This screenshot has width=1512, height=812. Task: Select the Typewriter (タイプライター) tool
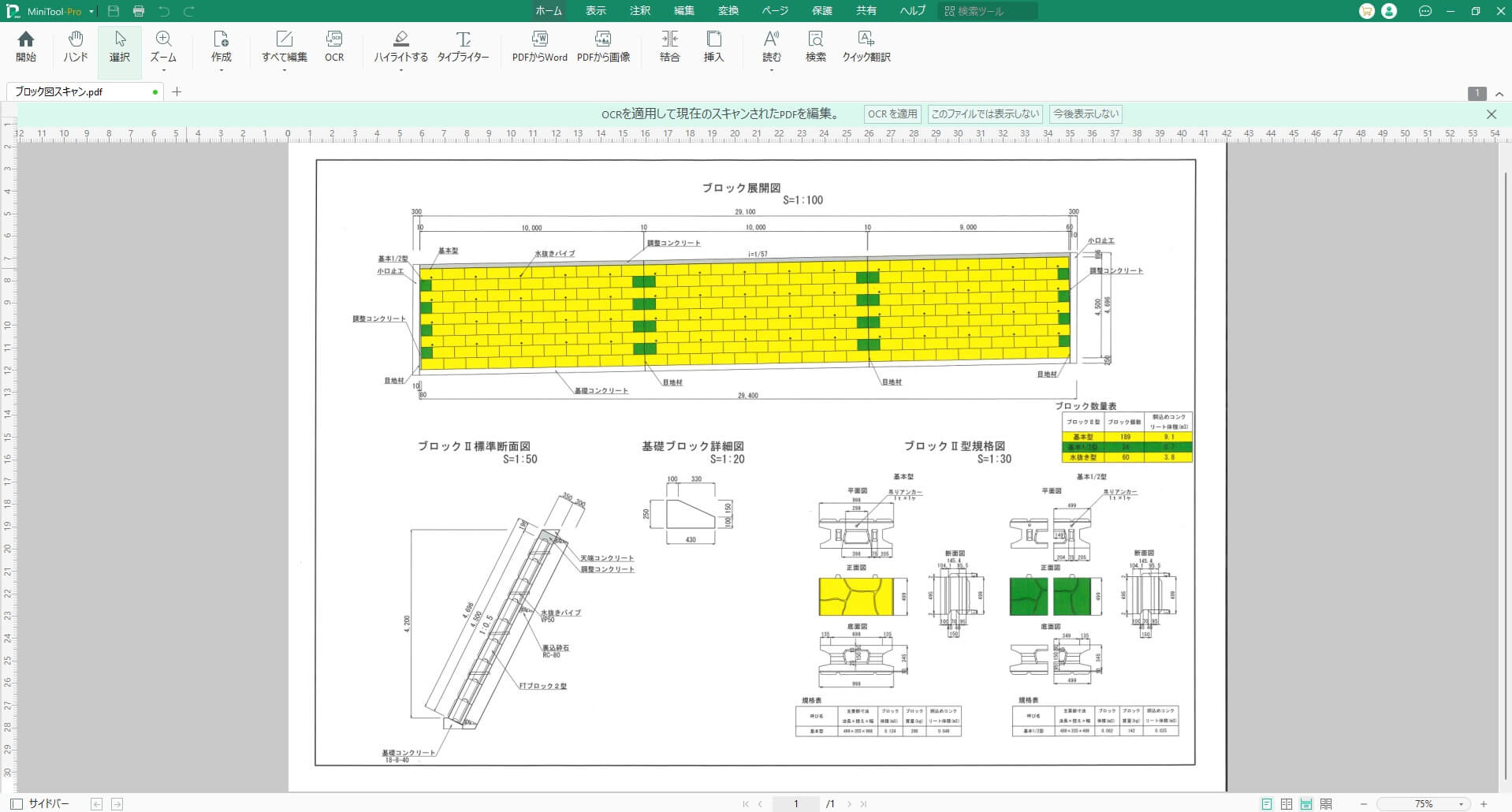(x=463, y=47)
